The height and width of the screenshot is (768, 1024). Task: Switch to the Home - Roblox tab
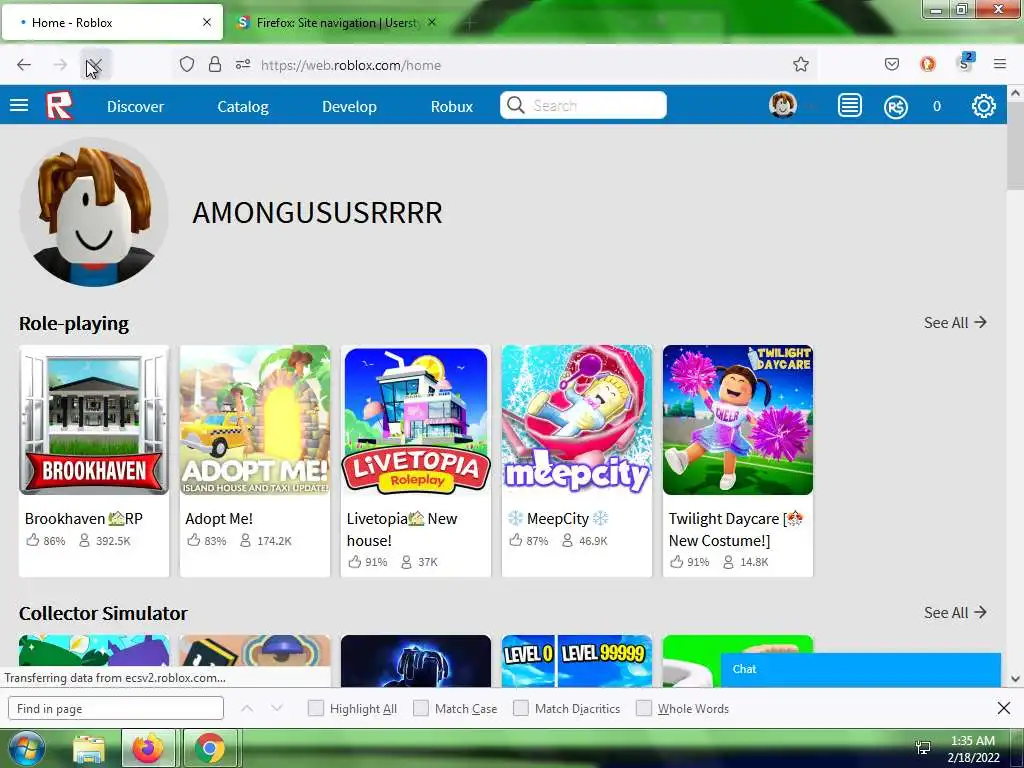tap(112, 22)
